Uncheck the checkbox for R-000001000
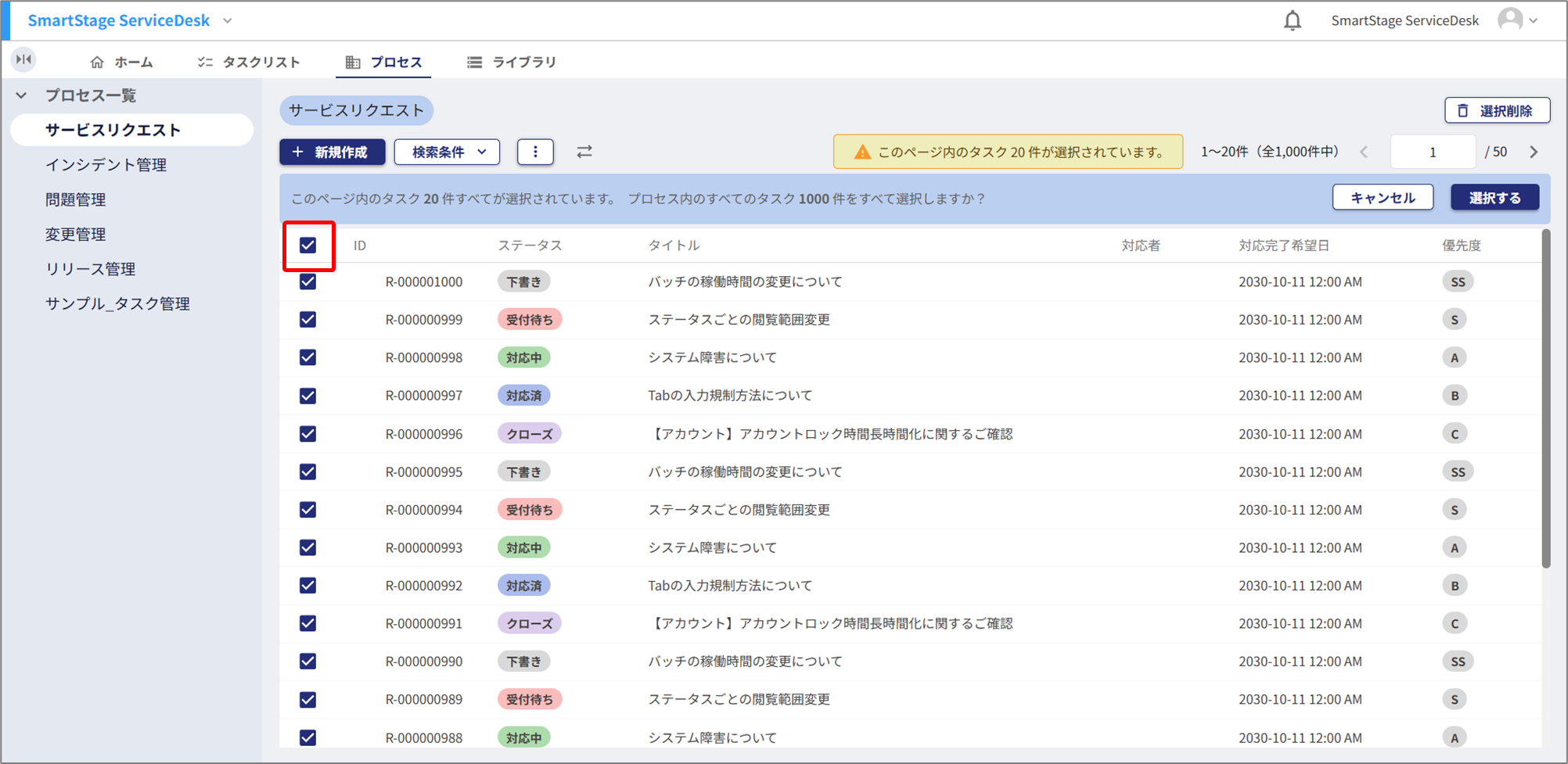 (308, 282)
